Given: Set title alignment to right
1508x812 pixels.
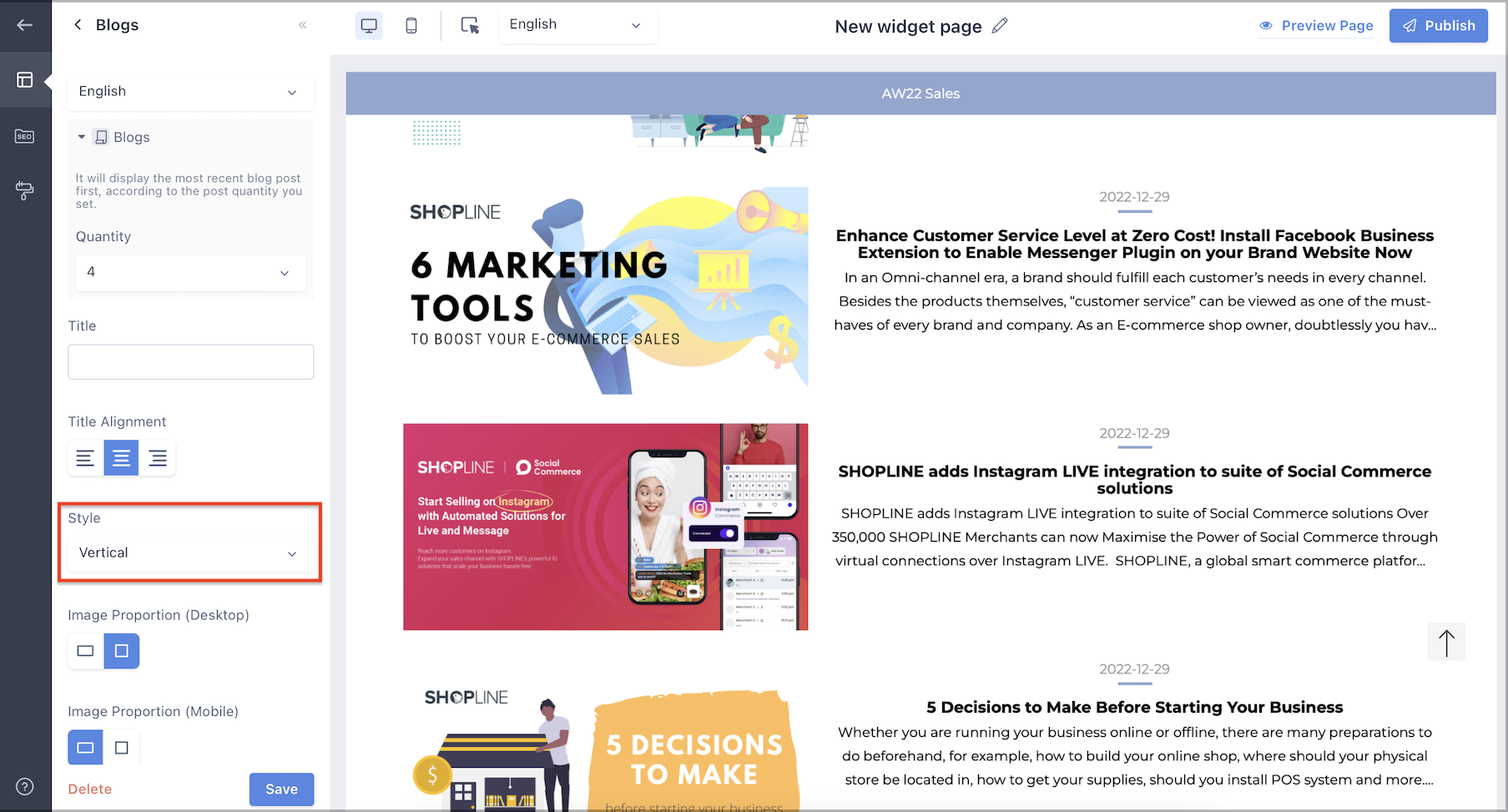Looking at the screenshot, I should click(x=157, y=457).
